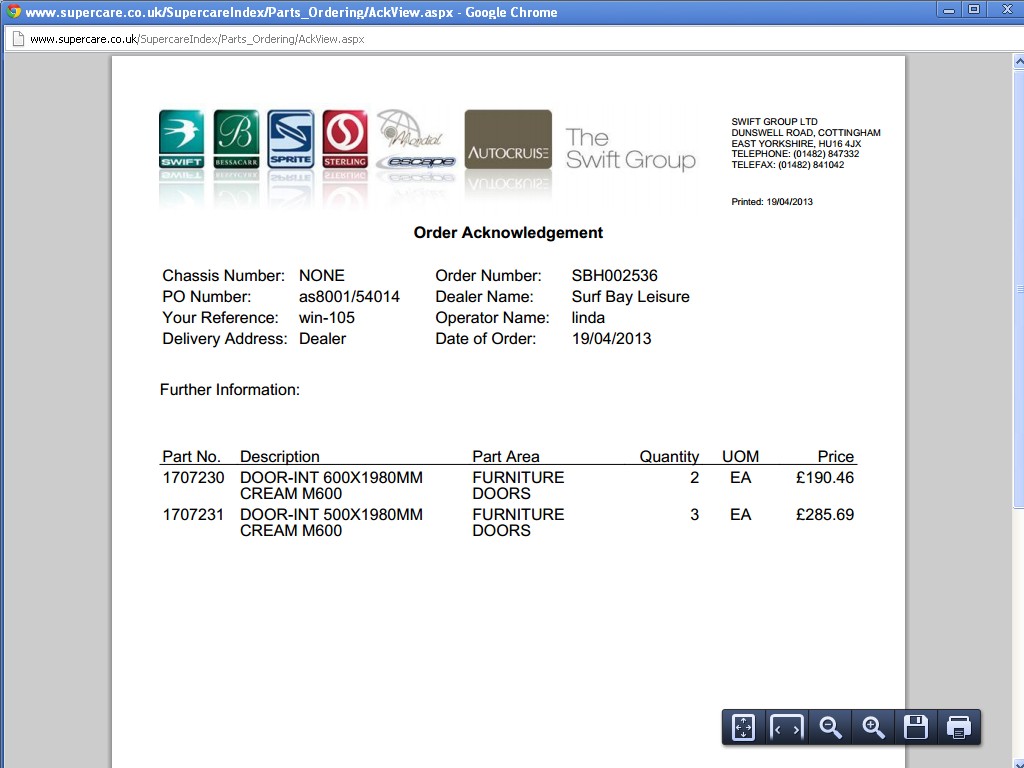Click part number 1707230 row

pos(508,485)
